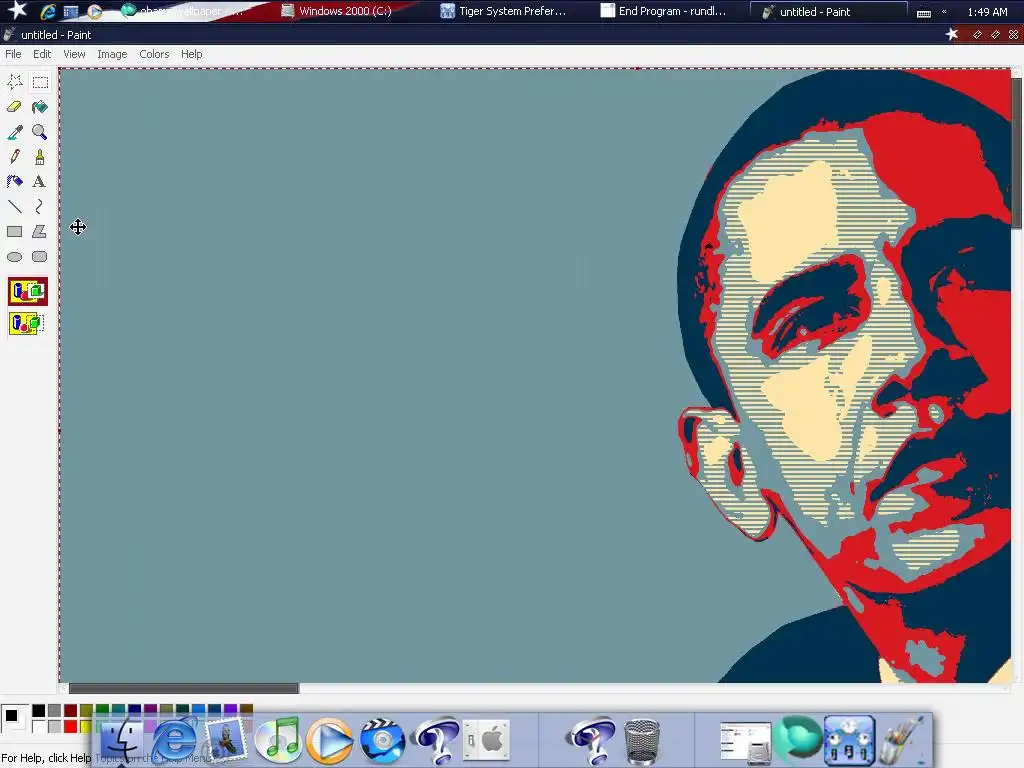Enable opaque selection mode option
1024x768 pixels.
(28, 291)
